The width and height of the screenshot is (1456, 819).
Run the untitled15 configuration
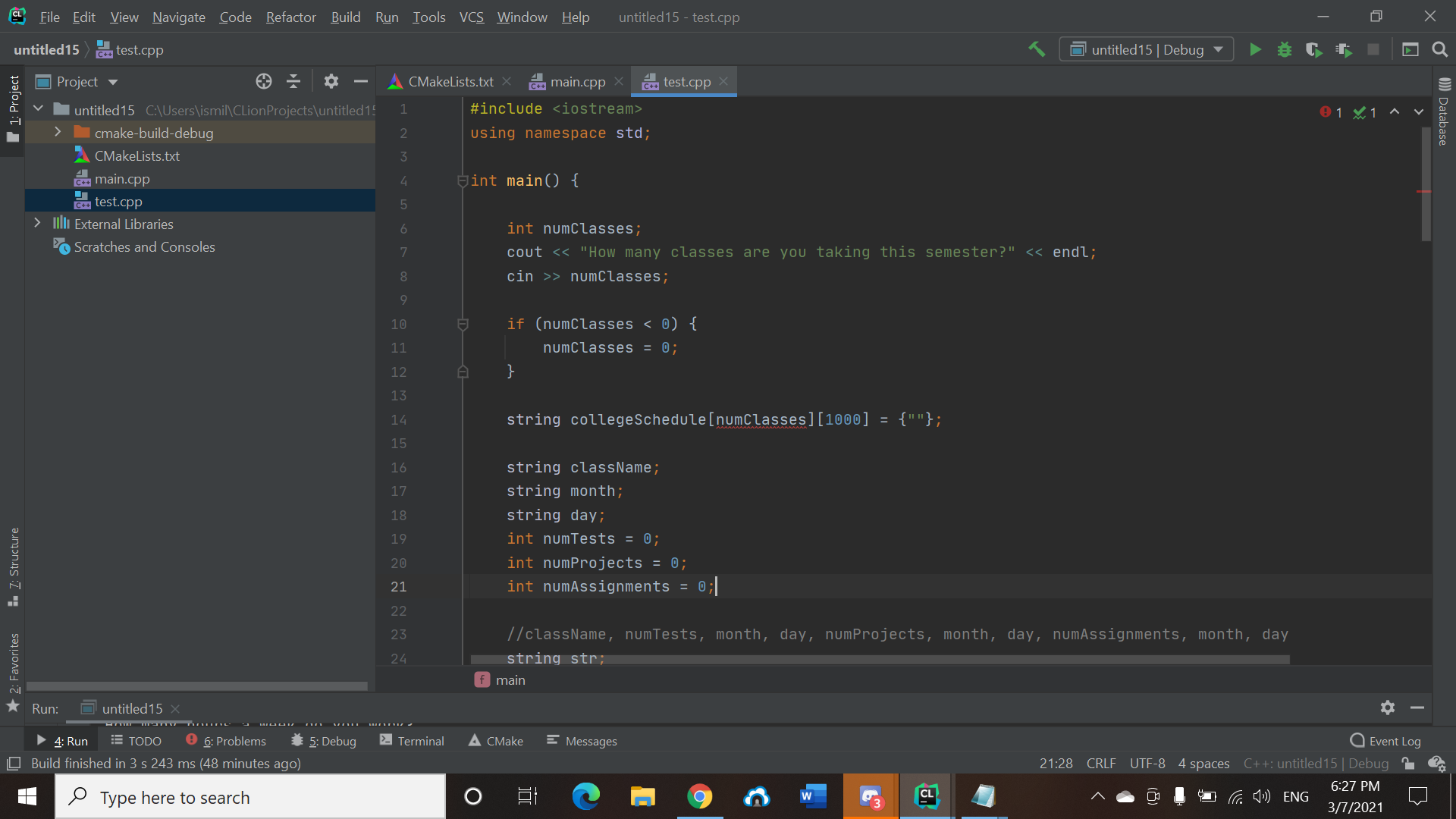point(1255,49)
